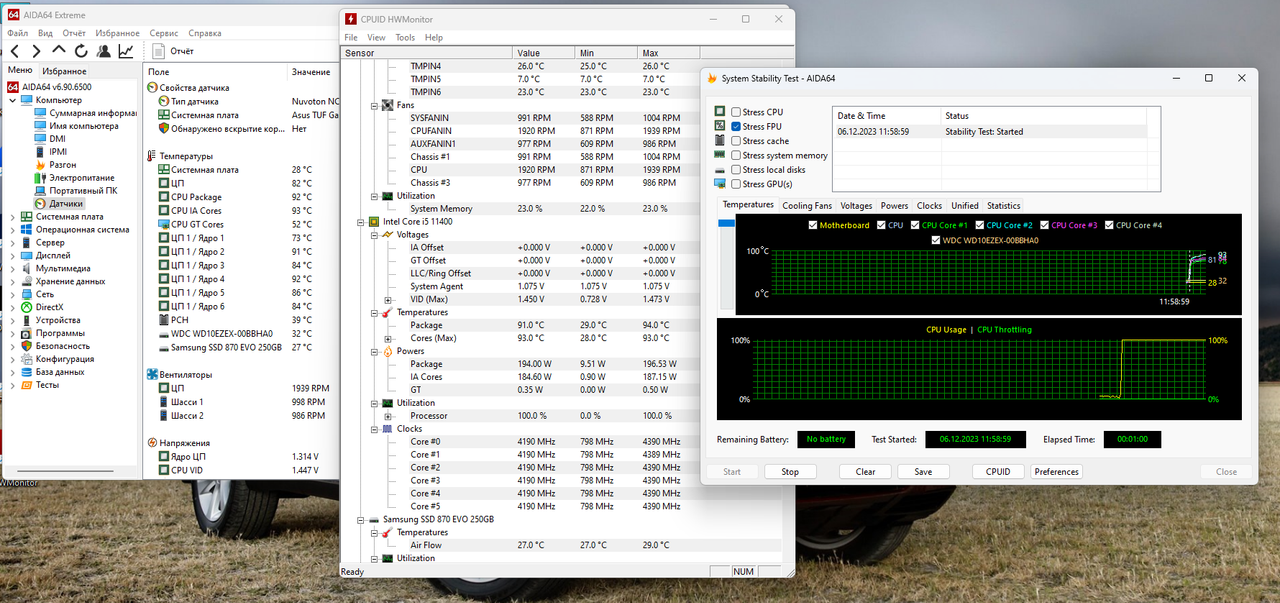
Task: Expand Хранение данных tree node
Action: [x=13, y=281]
